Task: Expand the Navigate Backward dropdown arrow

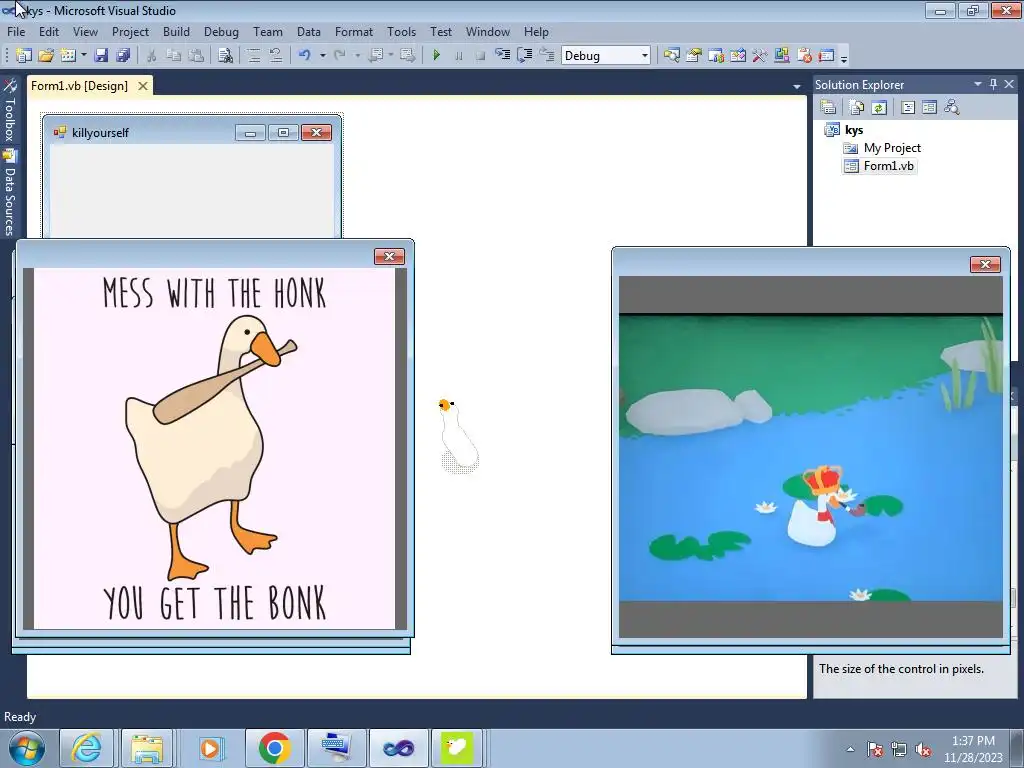Action: [391, 56]
